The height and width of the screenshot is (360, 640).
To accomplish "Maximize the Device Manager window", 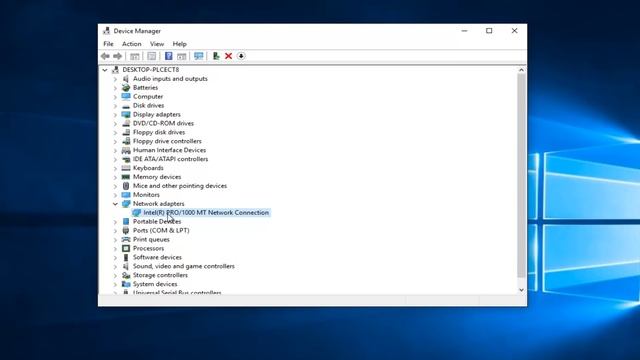I will coord(489,31).
